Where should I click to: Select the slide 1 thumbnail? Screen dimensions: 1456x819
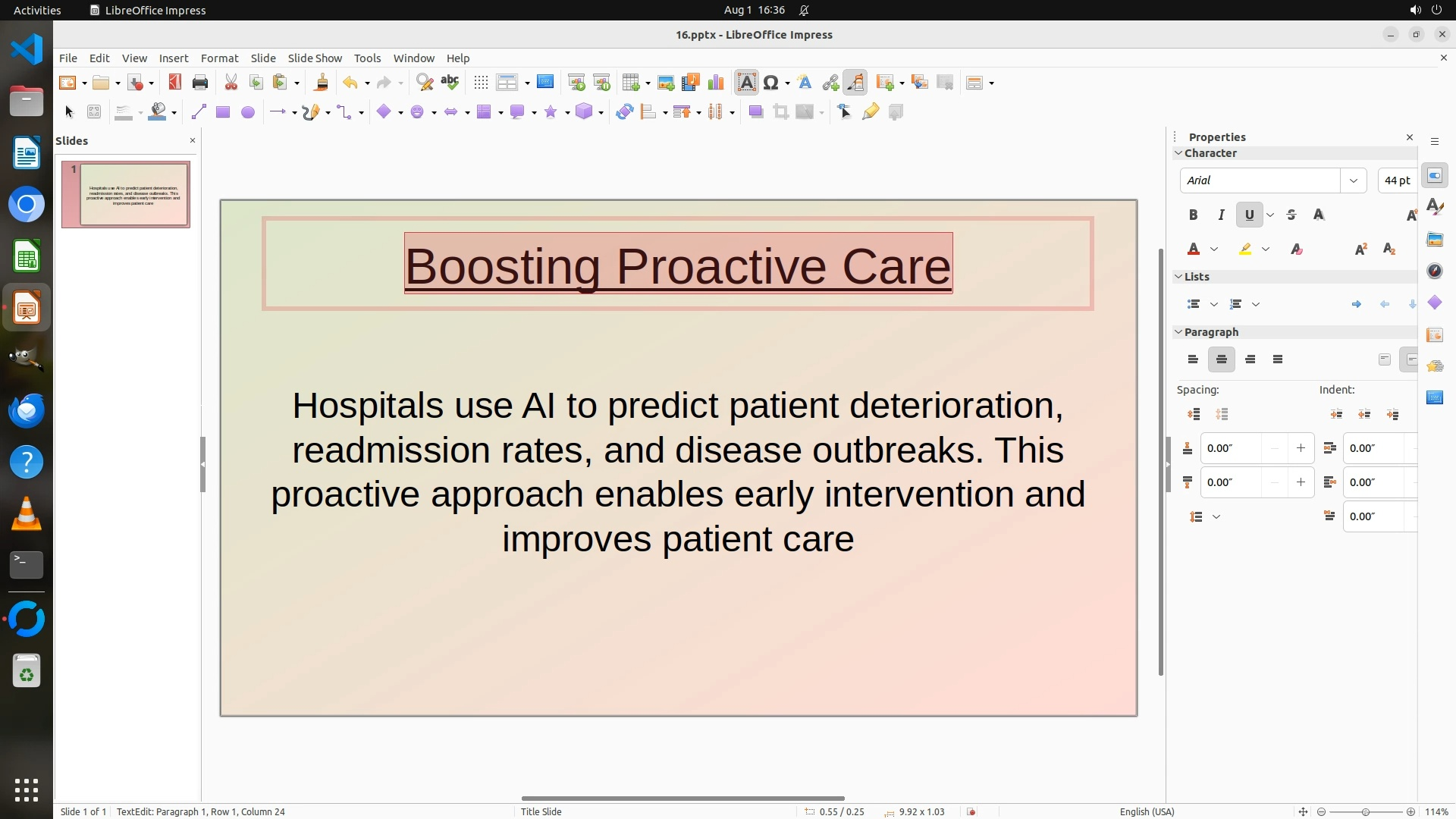[126, 194]
